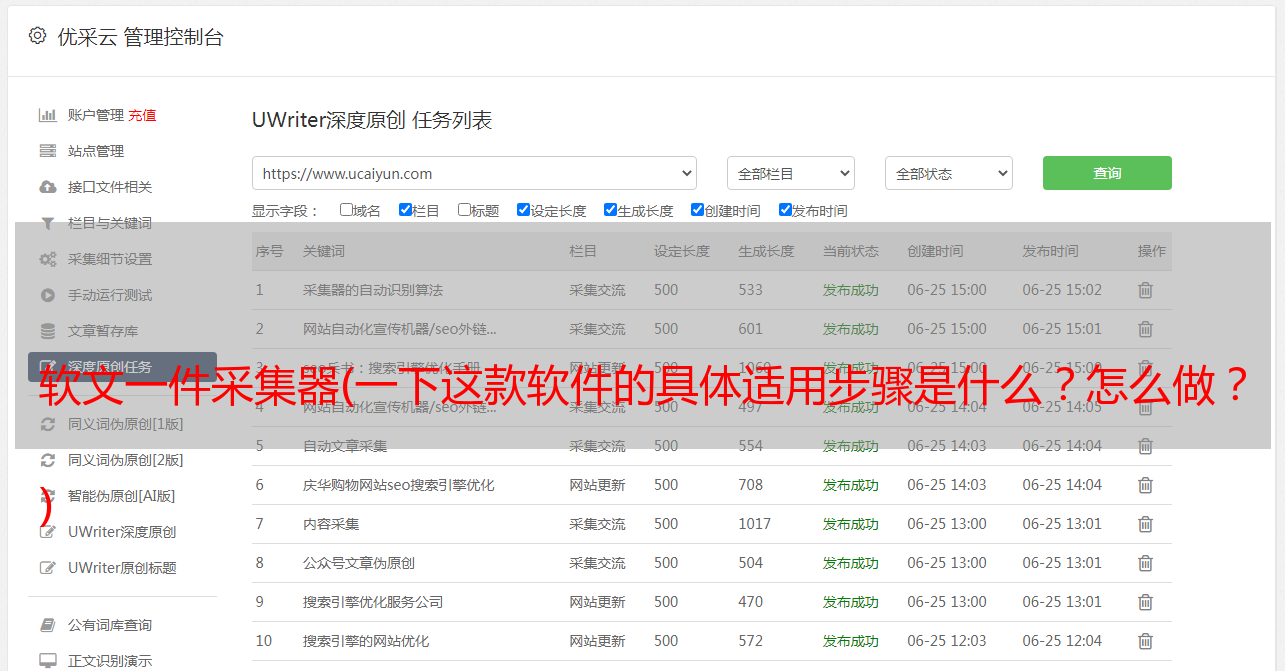This screenshot has width=1285, height=671.
Task: Click 发布成功 status in row 10
Action: pyautogui.click(x=851, y=641)
